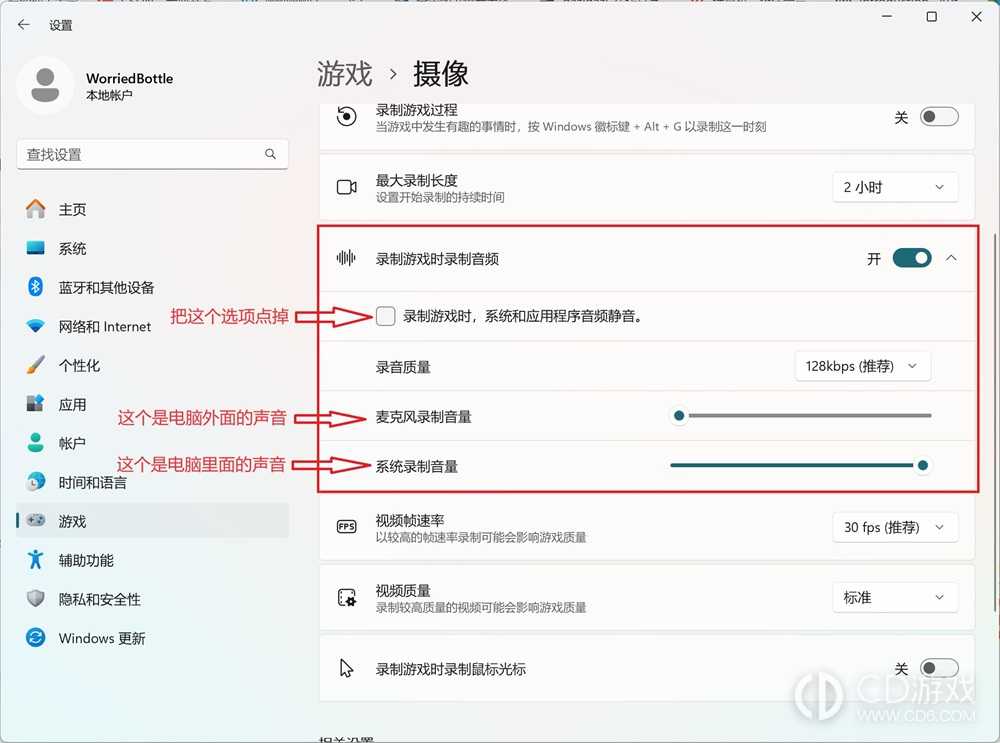Navigate to 游戏 in the breadcrumb
1000x743 pixels.
coord(343,74)
